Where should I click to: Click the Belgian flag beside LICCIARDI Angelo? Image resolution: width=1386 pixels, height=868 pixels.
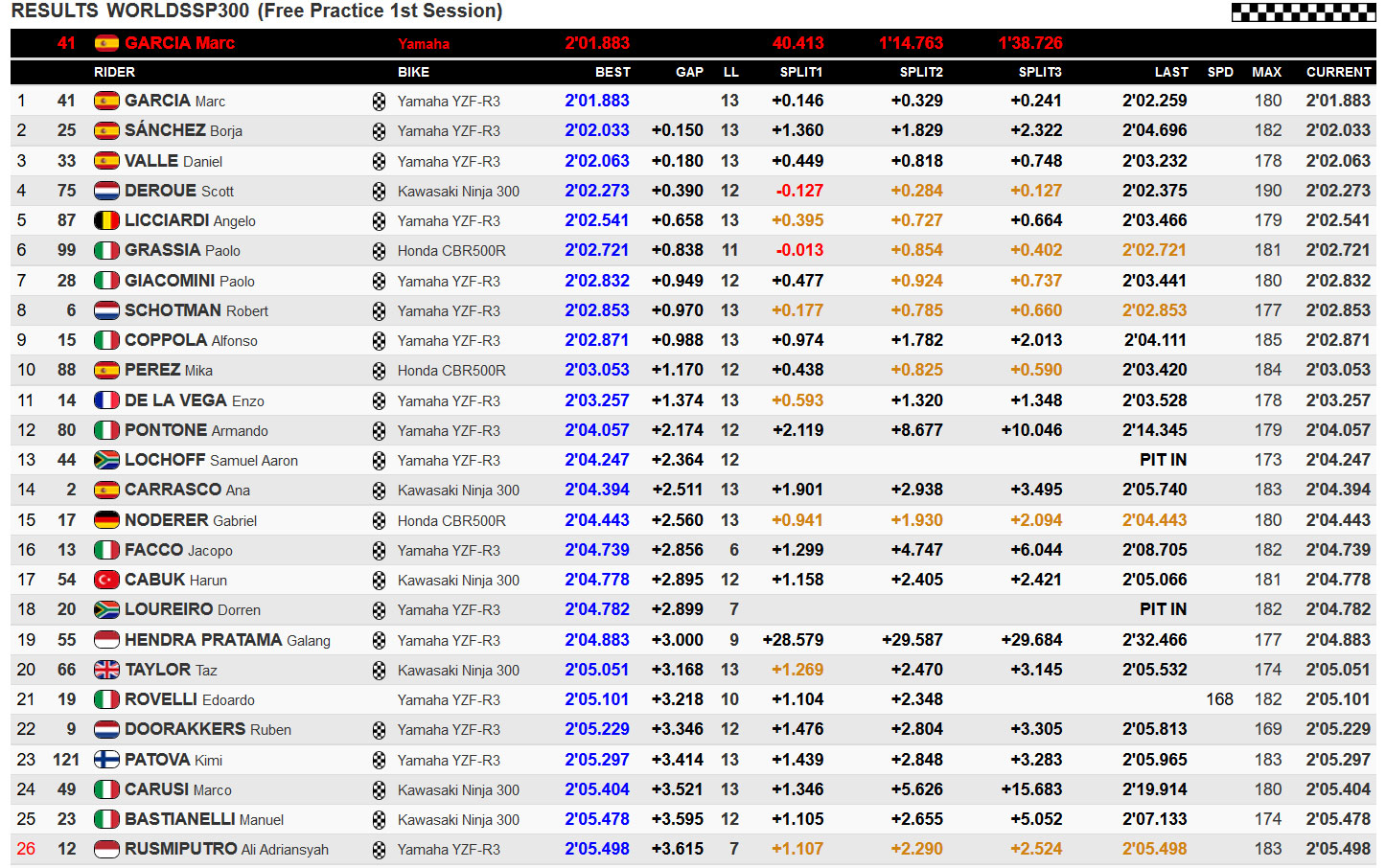tap(106, 220)
